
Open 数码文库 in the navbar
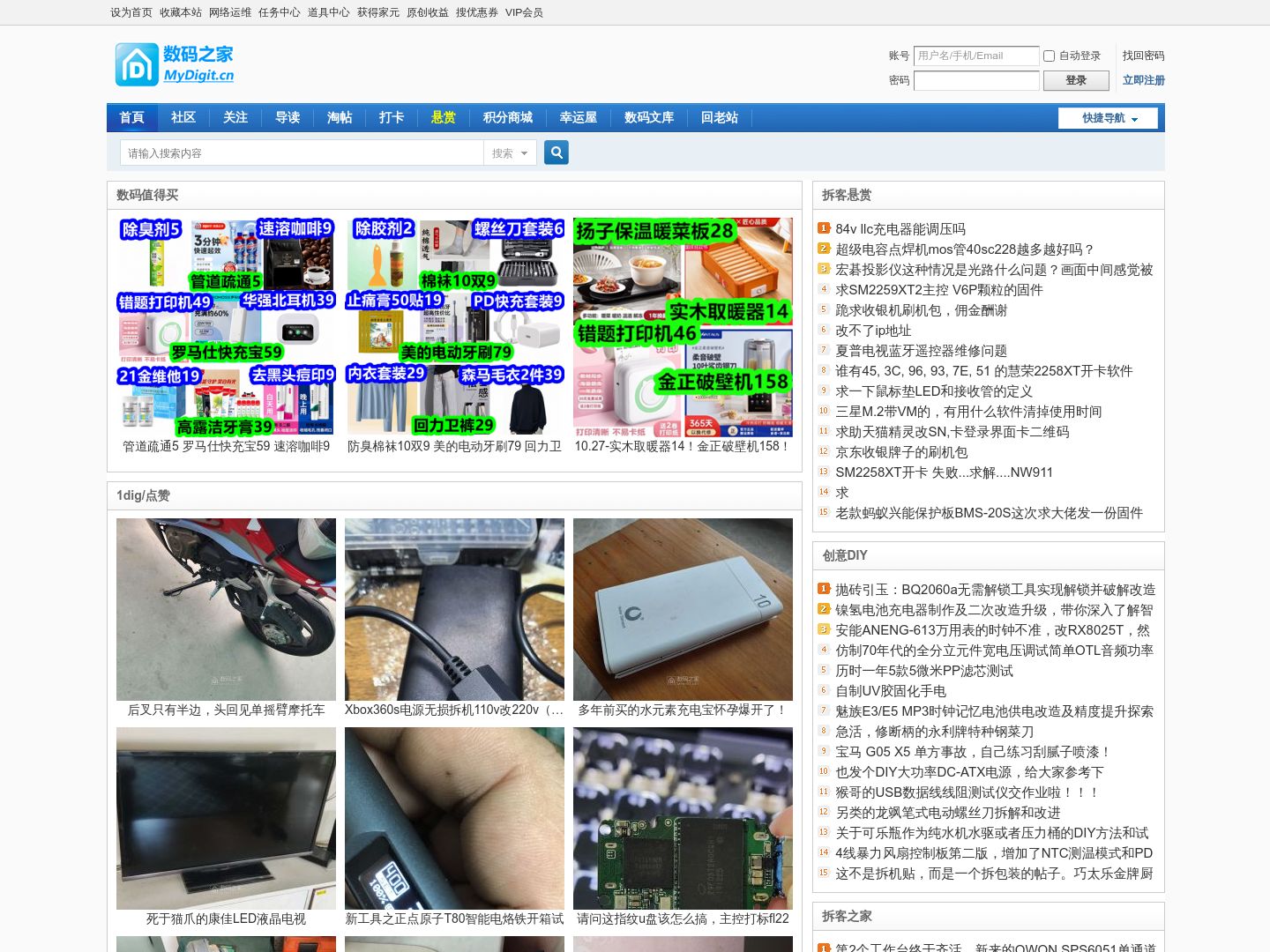coord(649,117)
